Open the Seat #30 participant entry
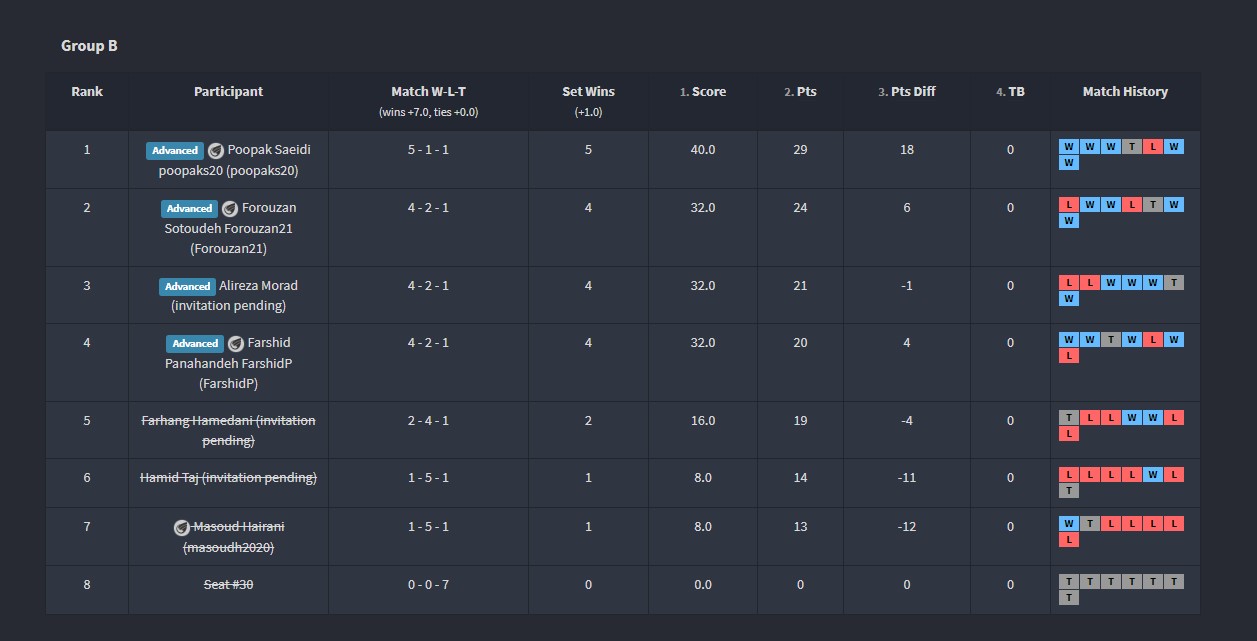 click(x=228, y=585)
